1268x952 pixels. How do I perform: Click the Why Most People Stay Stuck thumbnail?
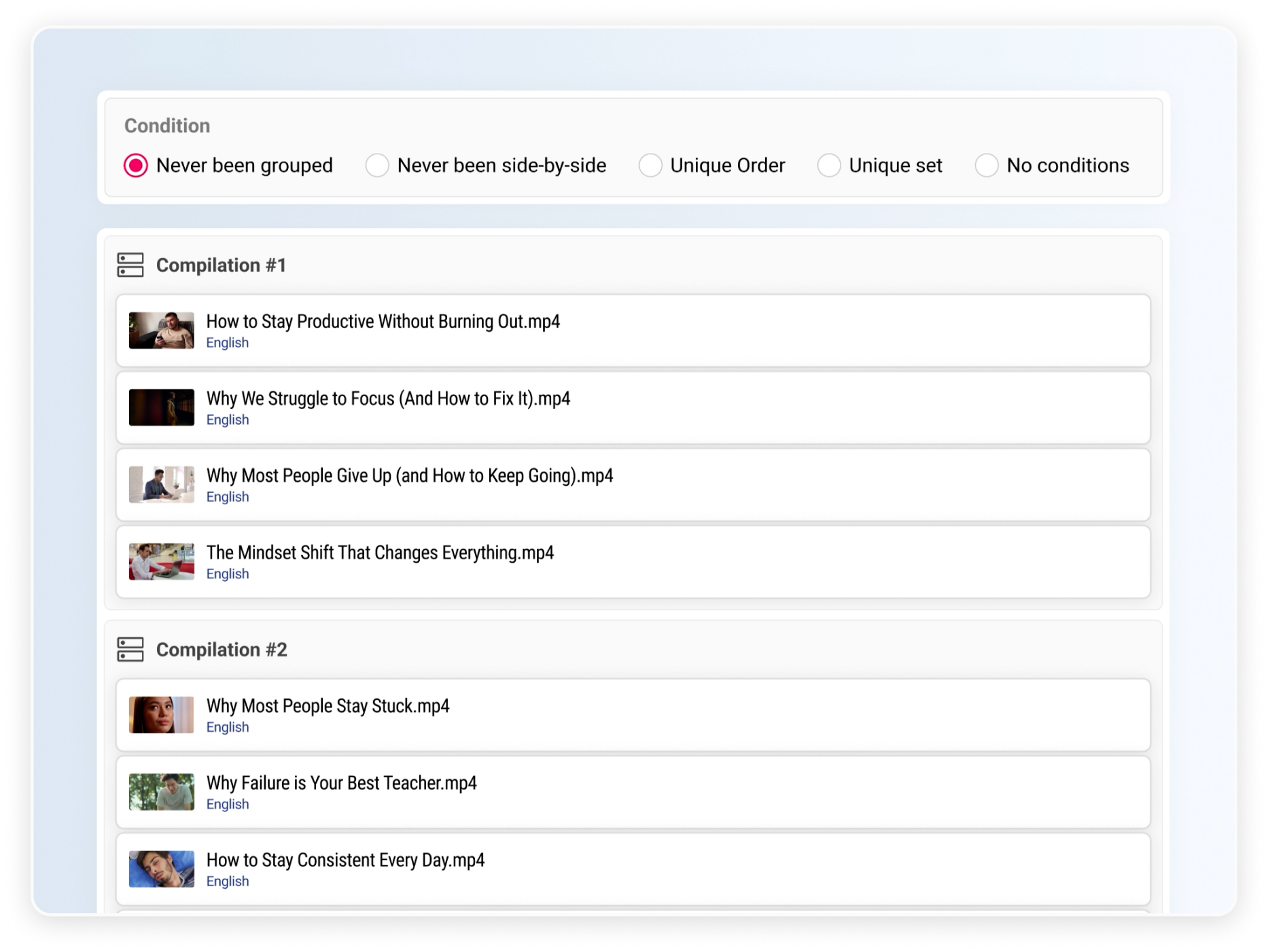click(162, 715)
